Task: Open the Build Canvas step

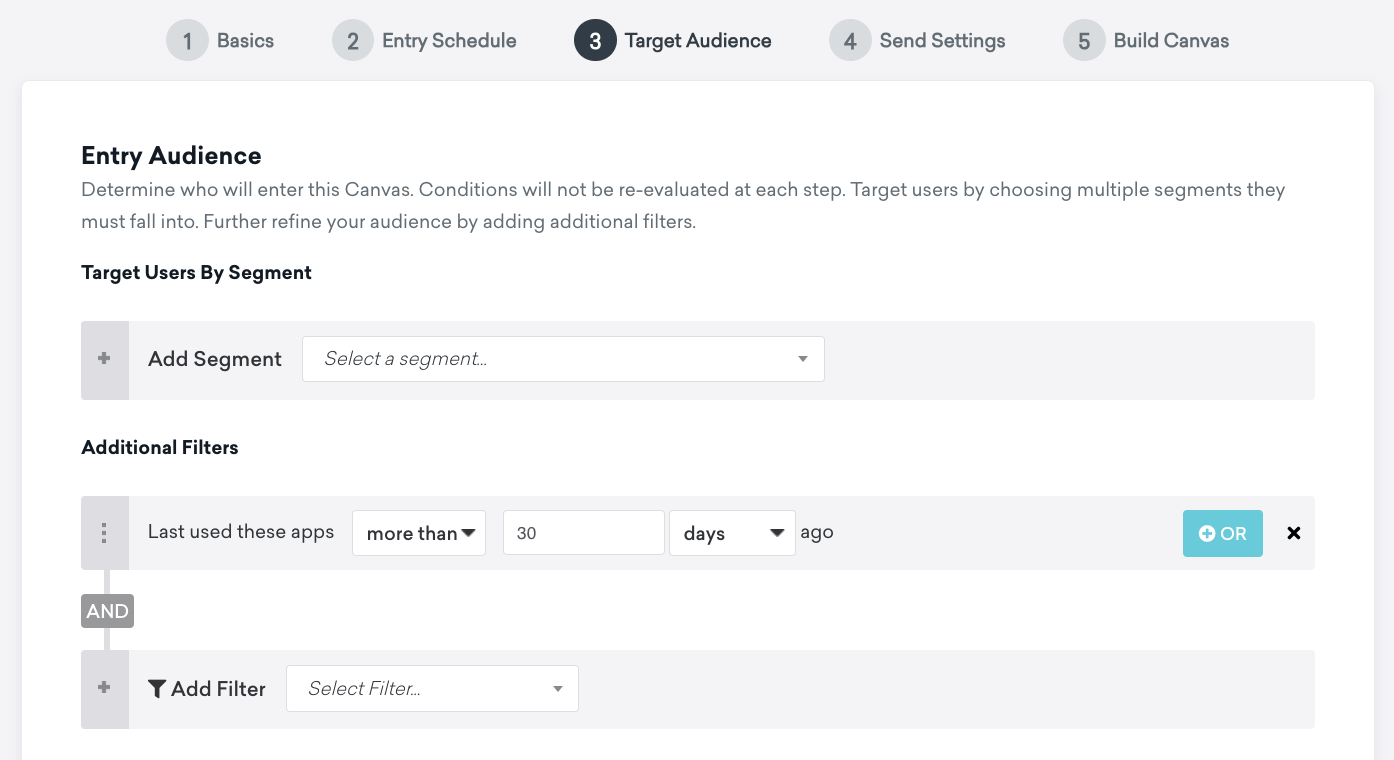Action: (1146, 41)
